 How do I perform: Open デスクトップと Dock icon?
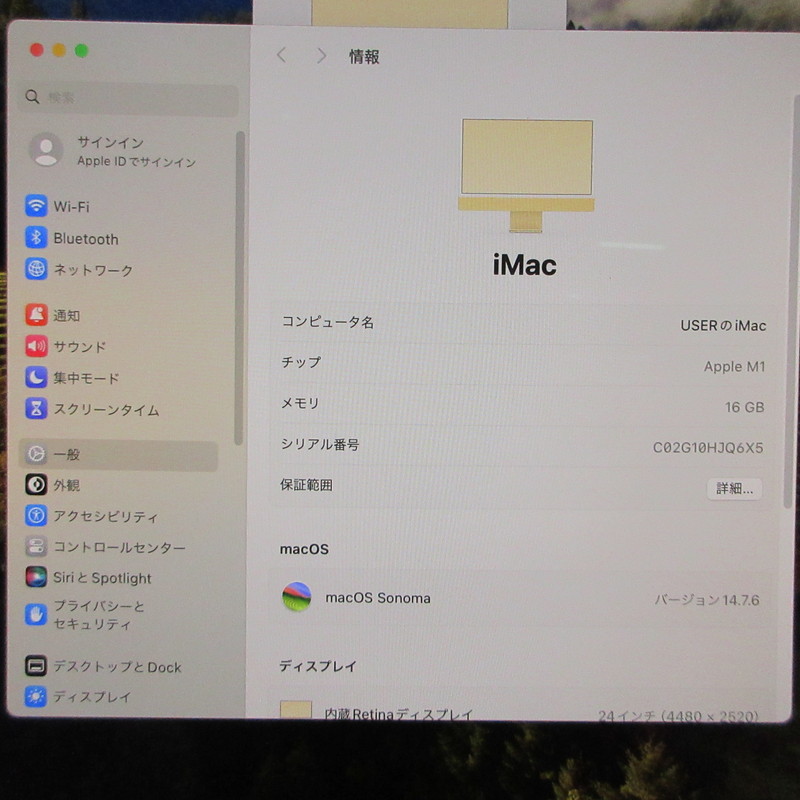click(x=36, y=666)
